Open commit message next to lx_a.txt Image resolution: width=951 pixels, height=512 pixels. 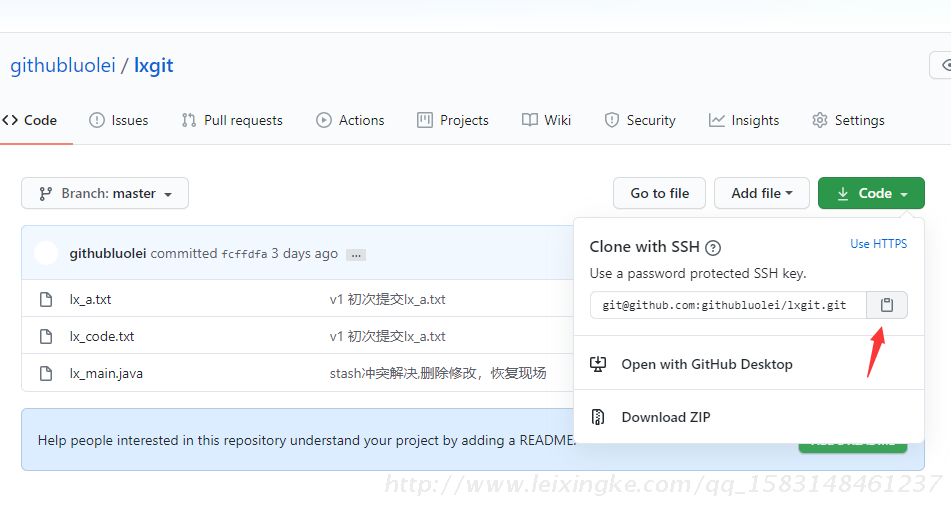[388, 299]
